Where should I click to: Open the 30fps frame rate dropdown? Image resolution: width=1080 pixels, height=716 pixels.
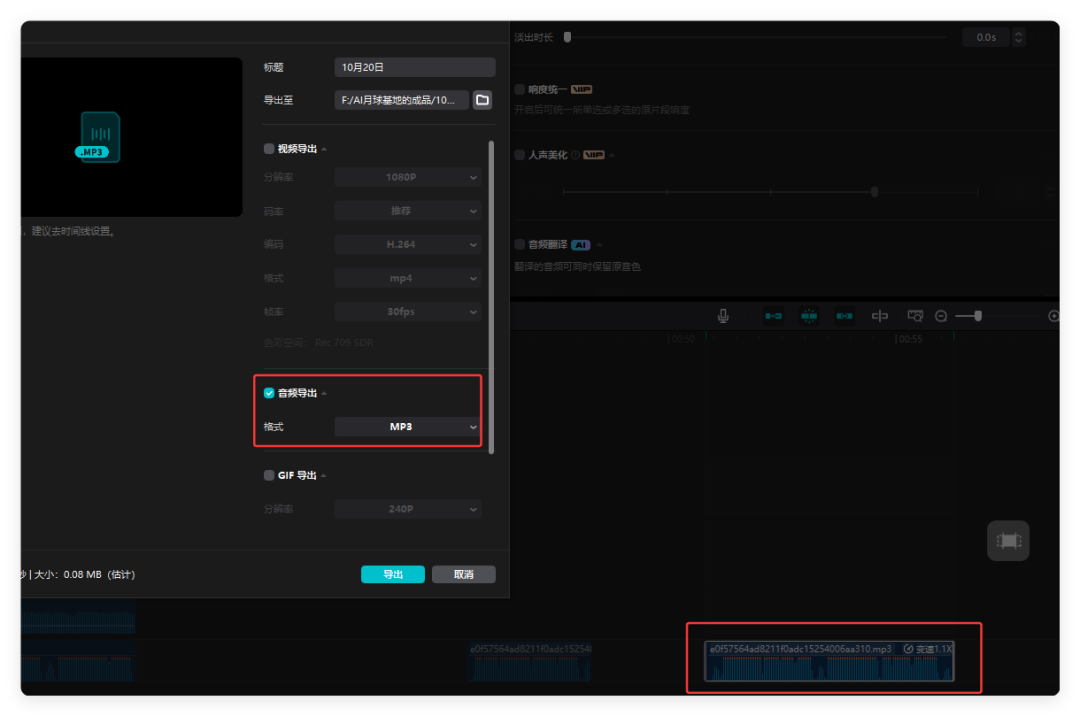coord(407,312)
